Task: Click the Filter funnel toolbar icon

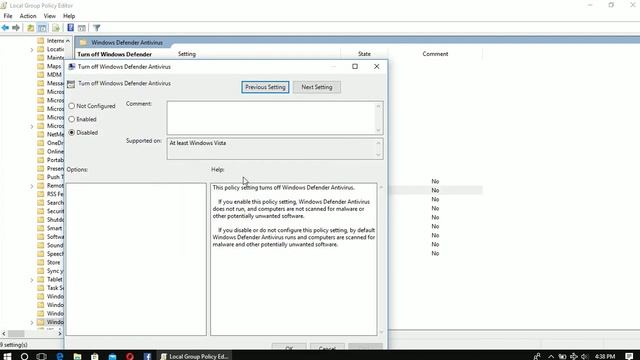Action: (97, 28)
